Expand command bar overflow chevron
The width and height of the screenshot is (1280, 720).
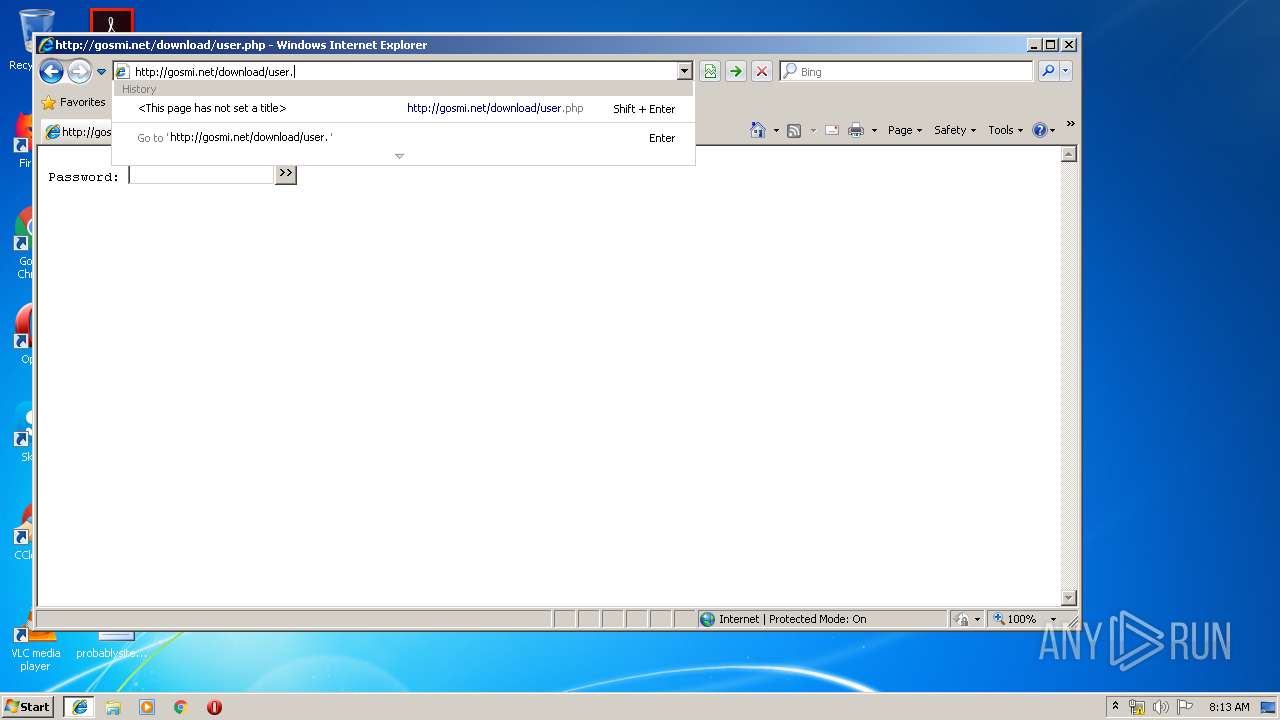1070,125
